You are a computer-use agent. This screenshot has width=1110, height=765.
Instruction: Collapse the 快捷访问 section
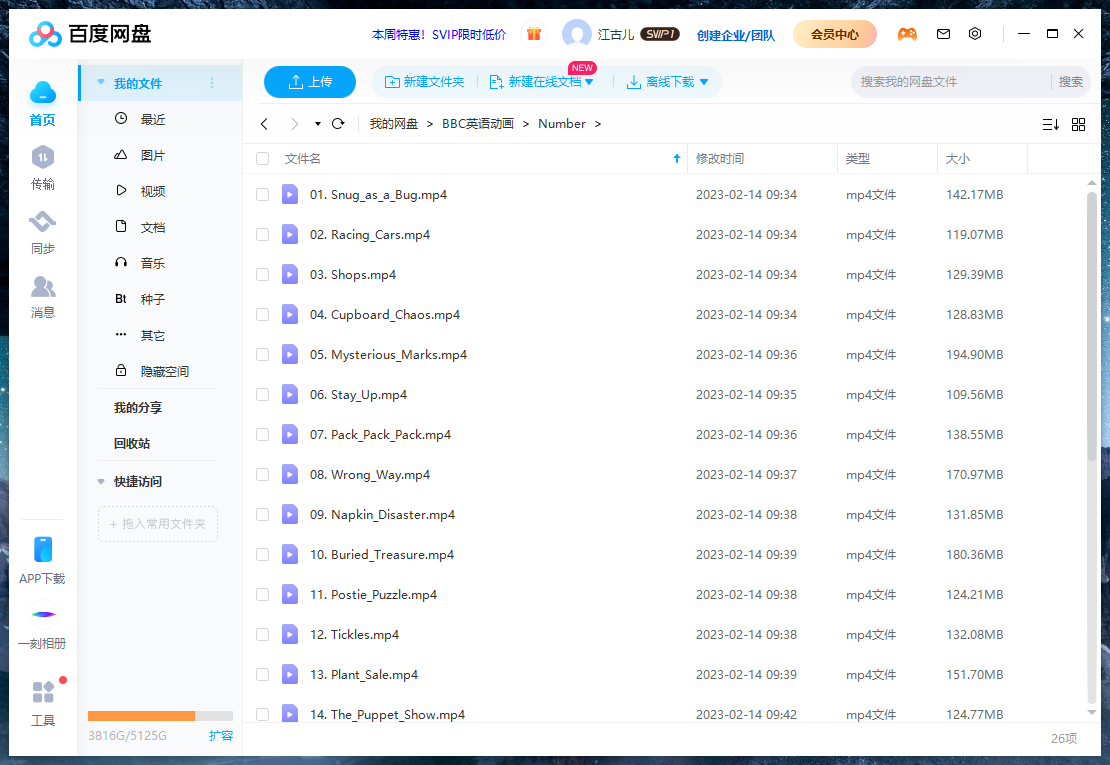click(101, 482)
